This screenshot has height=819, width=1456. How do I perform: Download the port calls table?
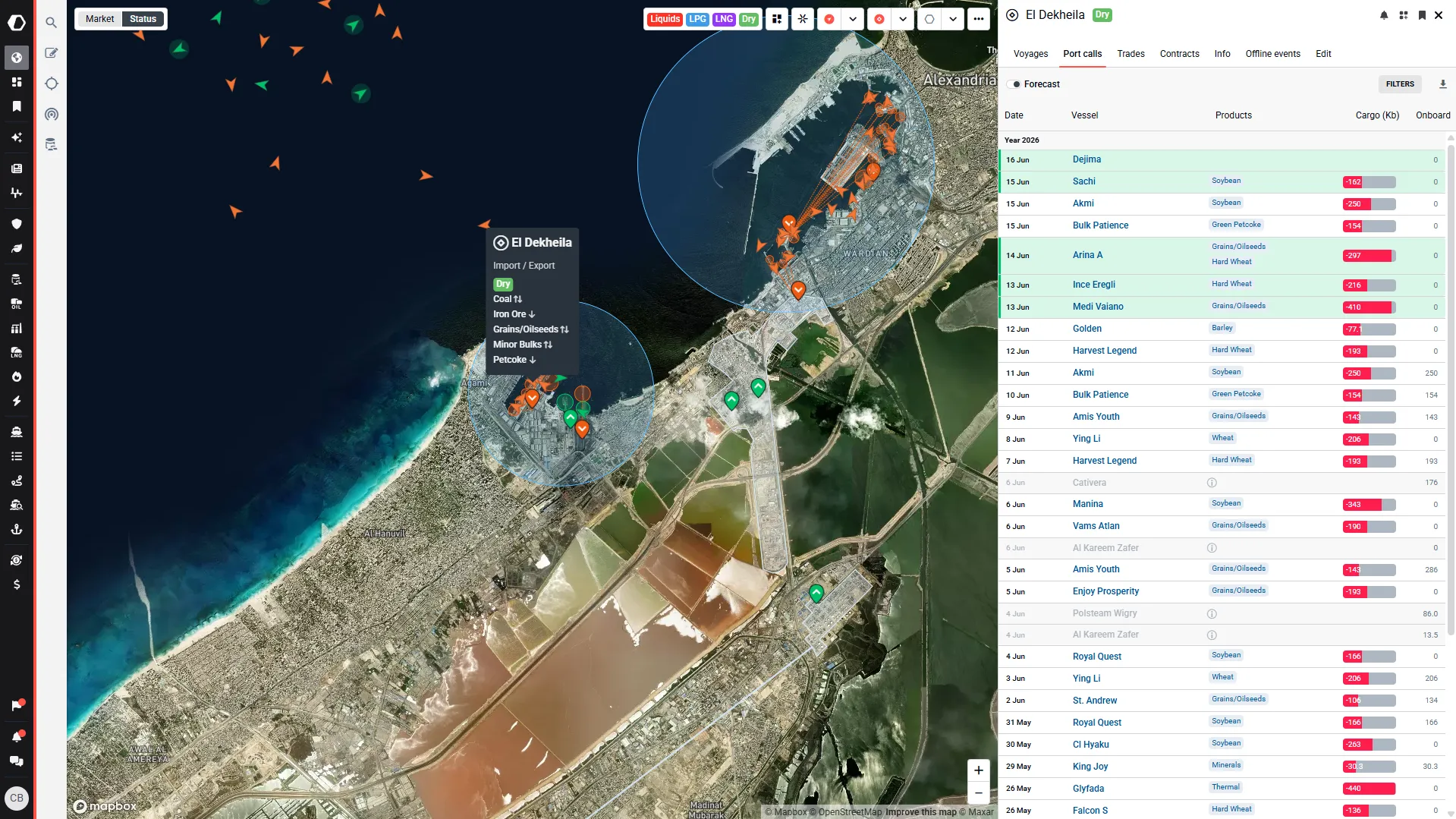(1442, 84)
